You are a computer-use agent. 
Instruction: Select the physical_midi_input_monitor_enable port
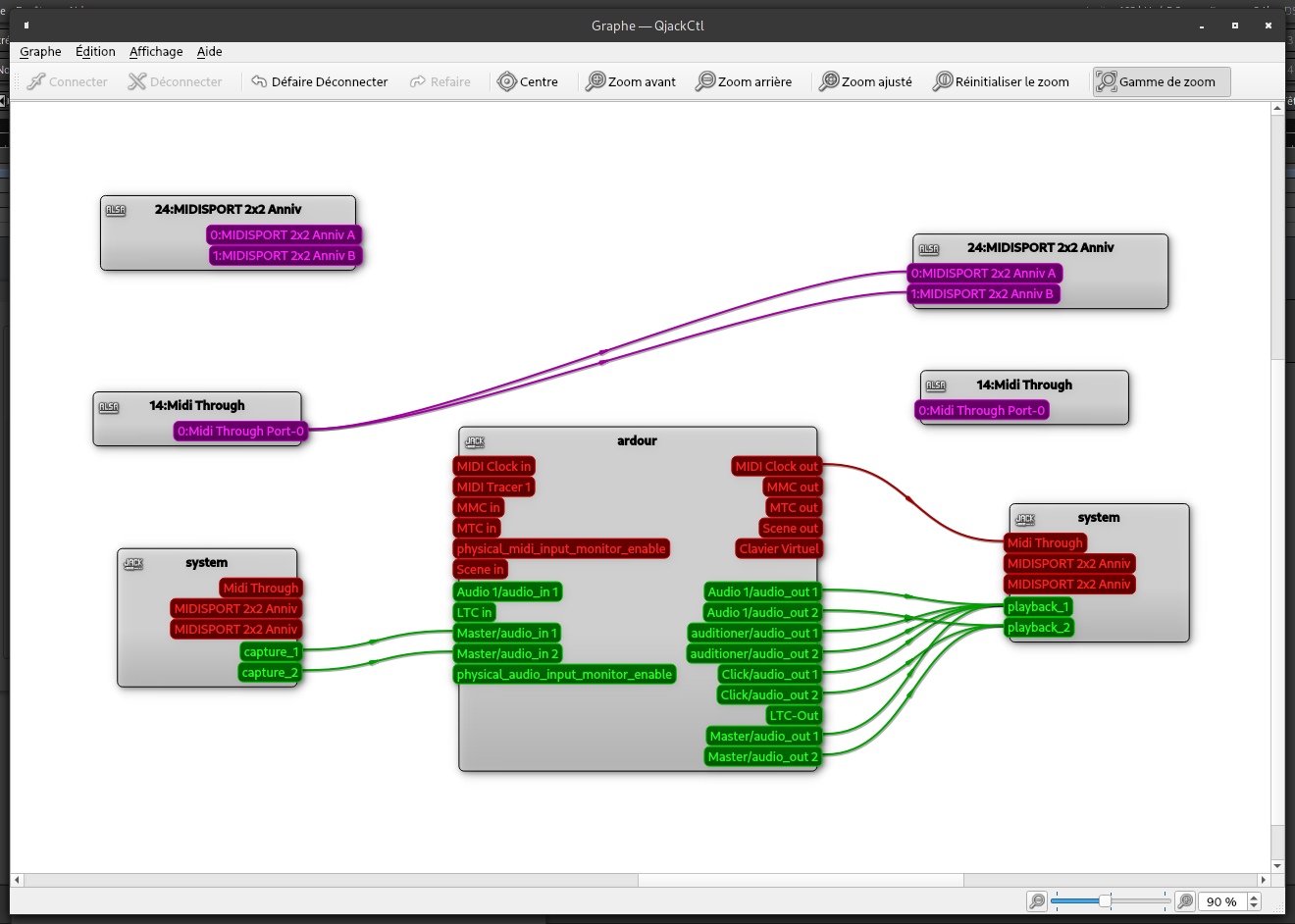point(561,549)
